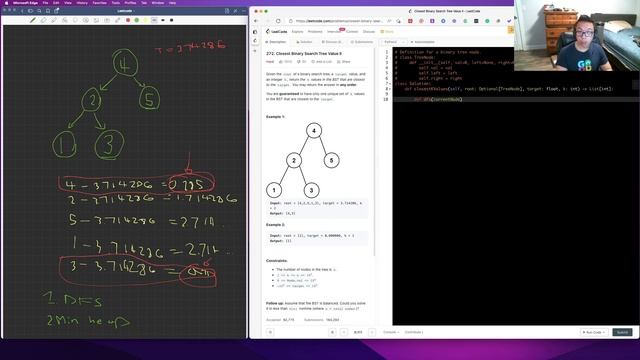
Task: Click the problem list icon at bottom left
Action: 270,332
